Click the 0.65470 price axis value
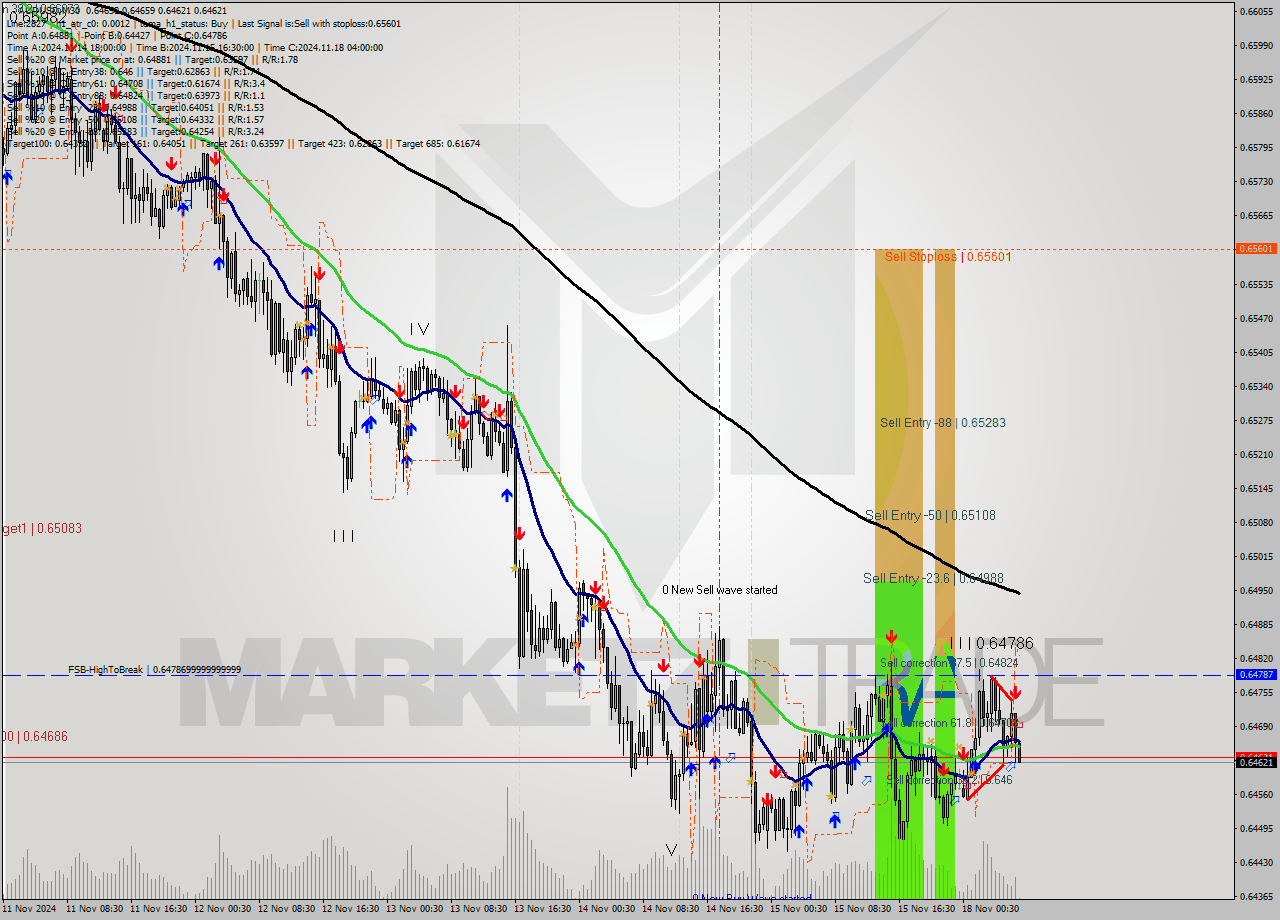Screen dimensions: 1280x920 point(1256,318)
